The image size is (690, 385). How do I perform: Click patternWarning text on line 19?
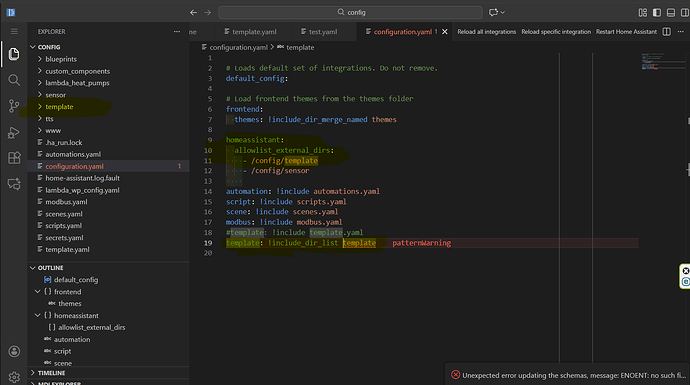coord(421,243)
